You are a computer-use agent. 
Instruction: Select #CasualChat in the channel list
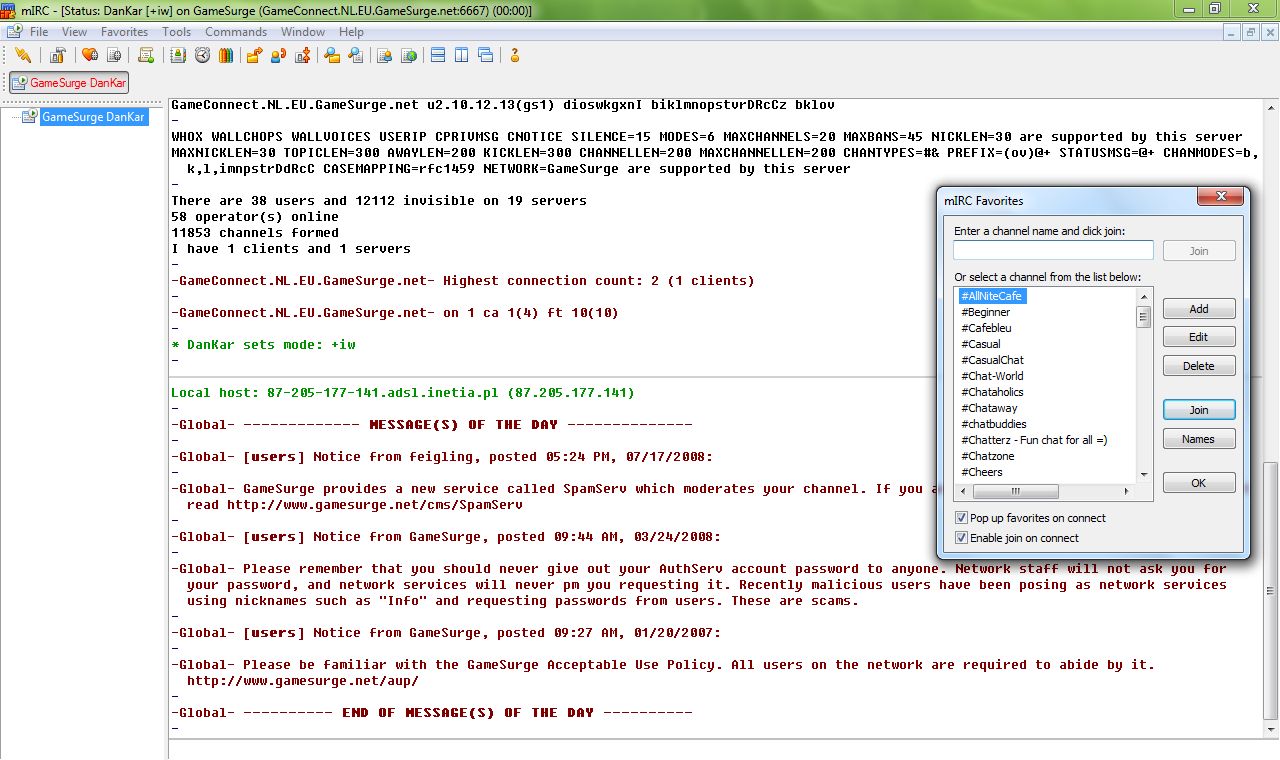[992, 360]
